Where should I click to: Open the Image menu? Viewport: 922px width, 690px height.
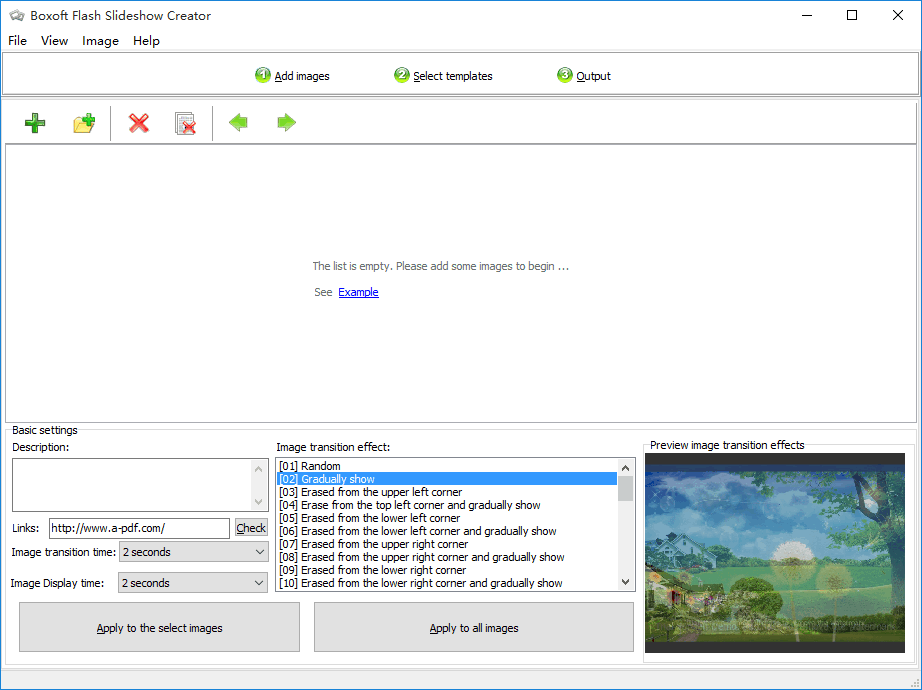[x=101, y=41]
